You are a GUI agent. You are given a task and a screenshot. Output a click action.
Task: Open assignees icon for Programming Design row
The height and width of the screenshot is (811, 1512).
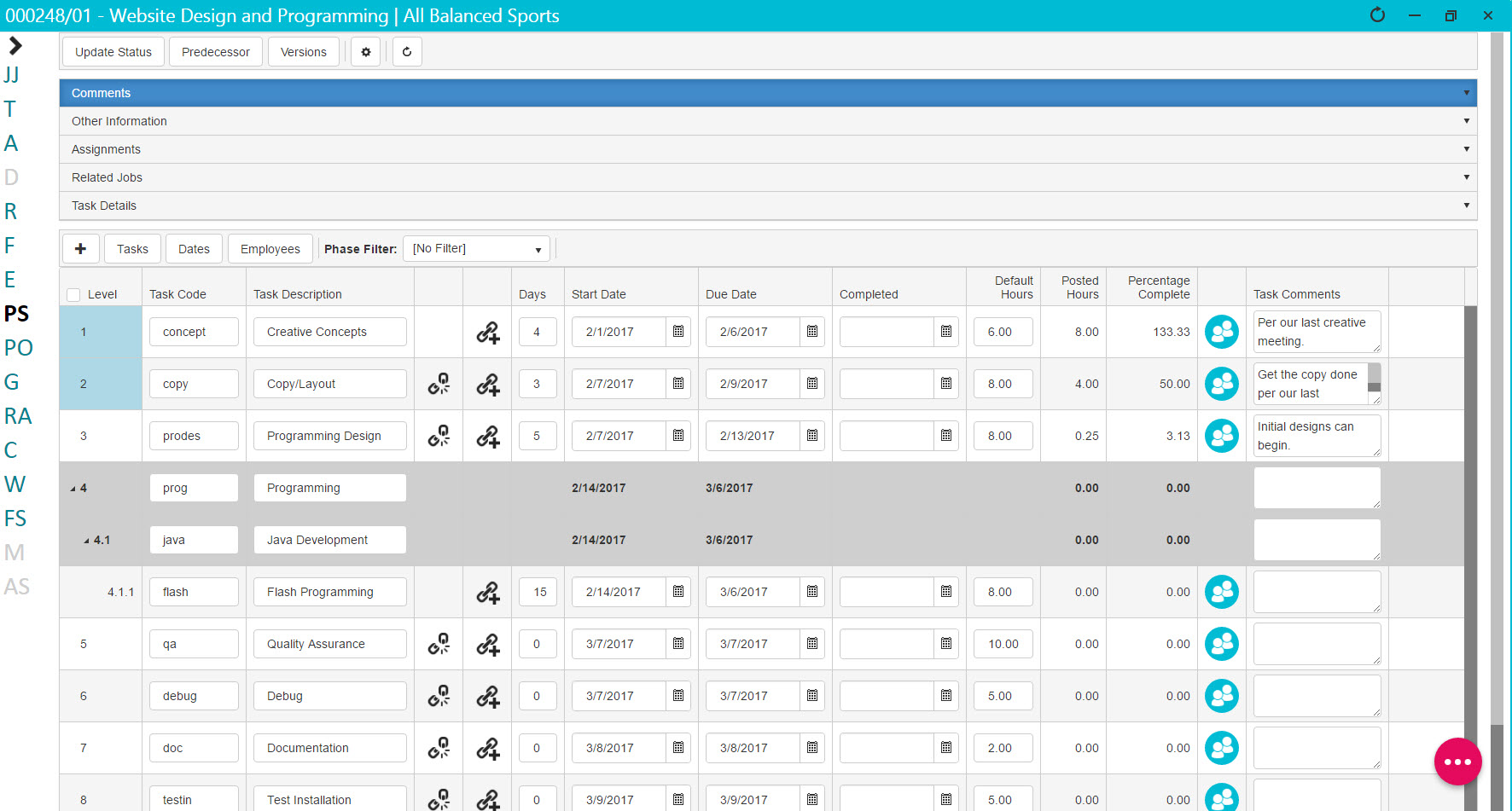[x=1222, y=436]
